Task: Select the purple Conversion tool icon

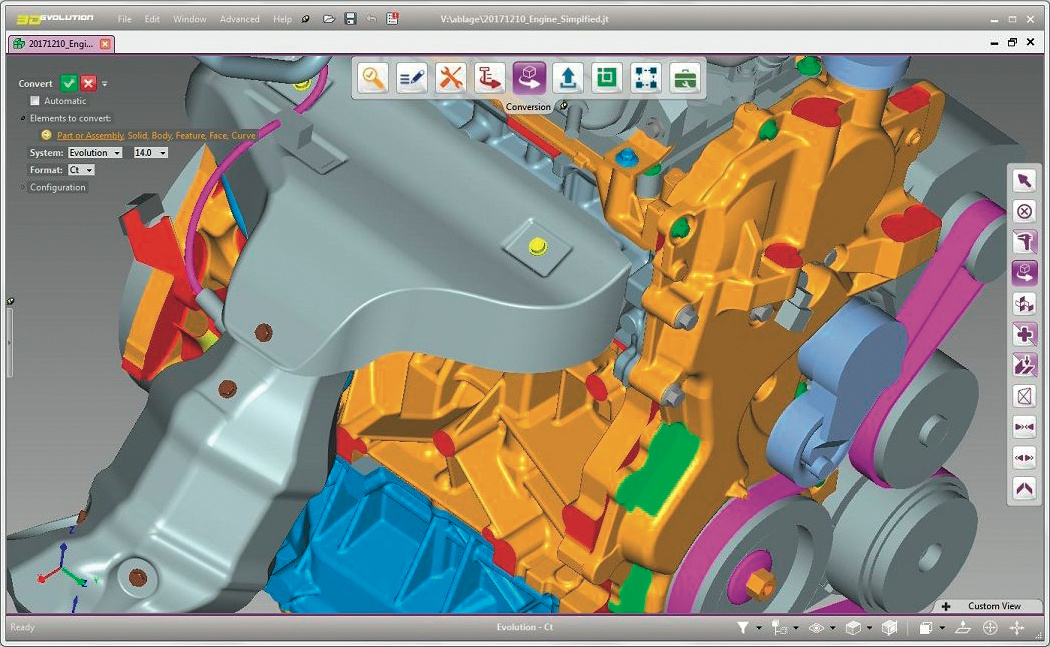Action: tap(529, 78)
